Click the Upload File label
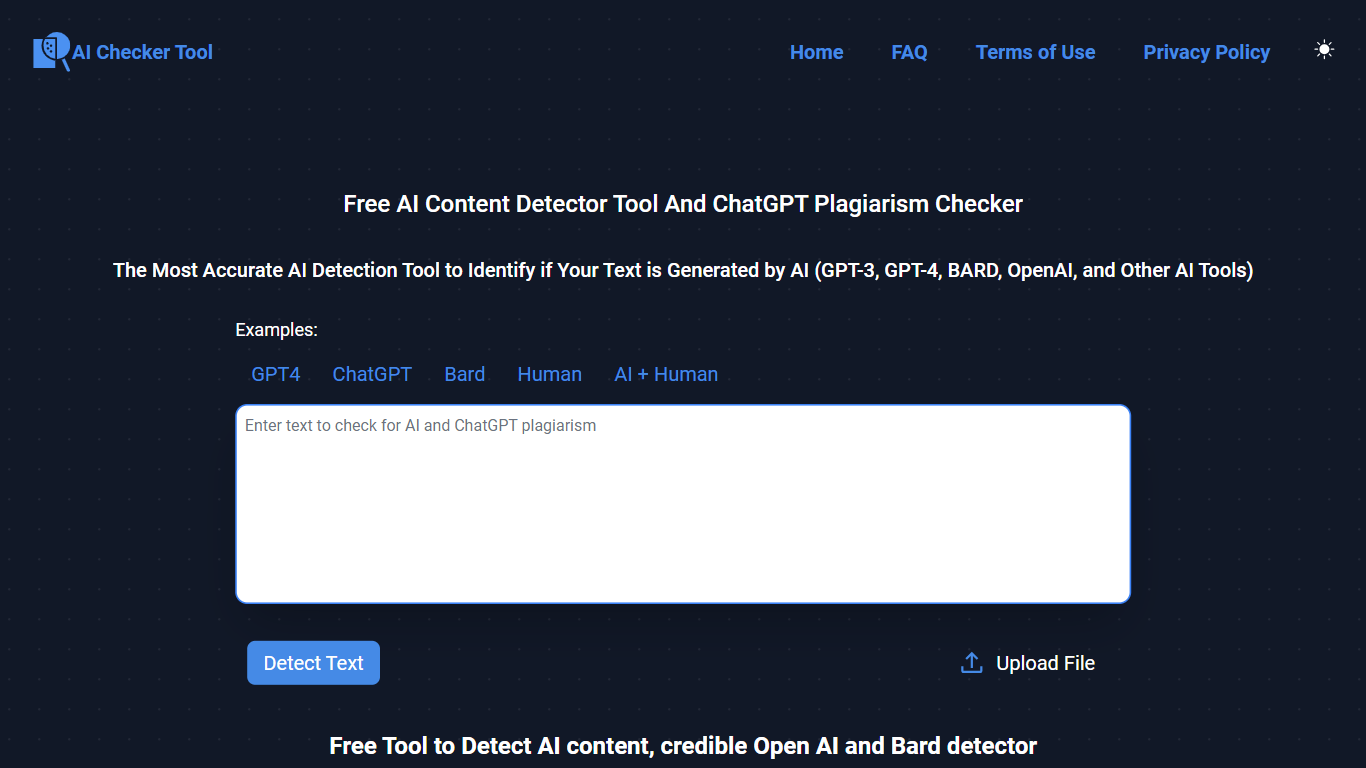This screenshot has width=1366, height=768. pos(1045,663)
